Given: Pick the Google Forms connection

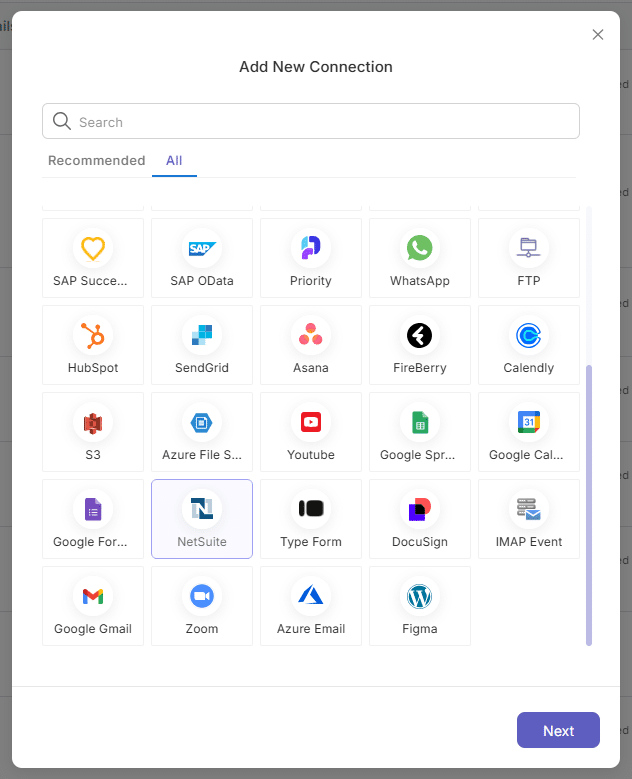Looking at the screenshot, I should click(93, 519).
